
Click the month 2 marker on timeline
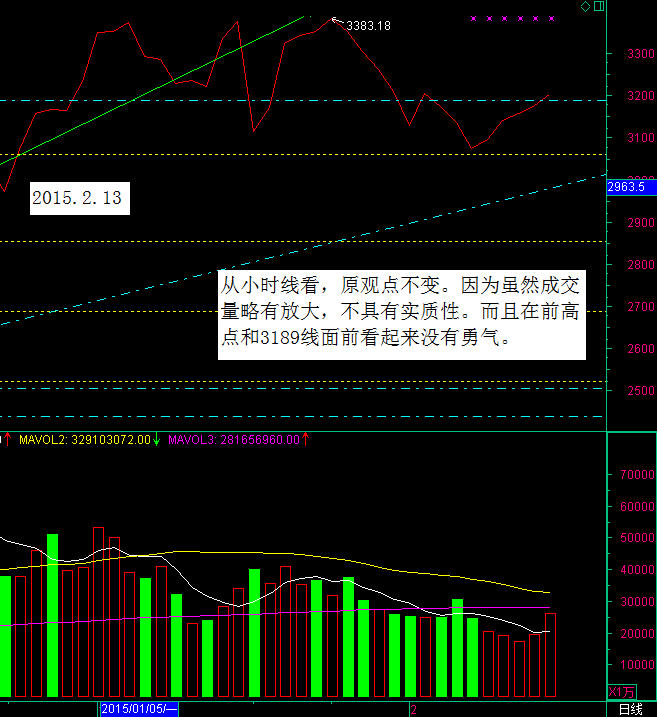[x=412, y=708]
